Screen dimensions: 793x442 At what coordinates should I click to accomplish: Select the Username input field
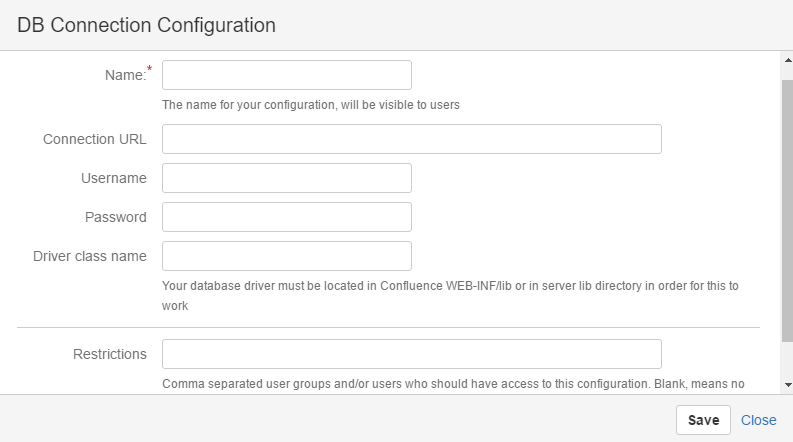point(287,178)
